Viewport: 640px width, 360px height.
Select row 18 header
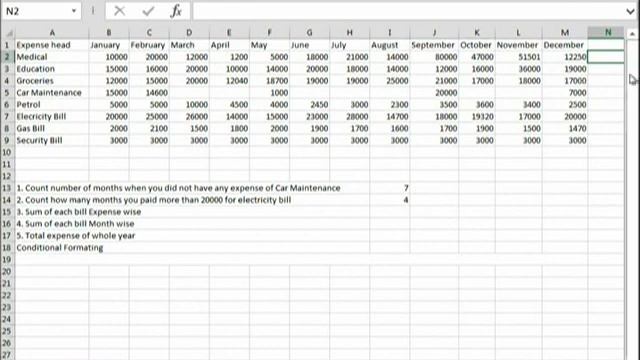click(x=7, y=248)
